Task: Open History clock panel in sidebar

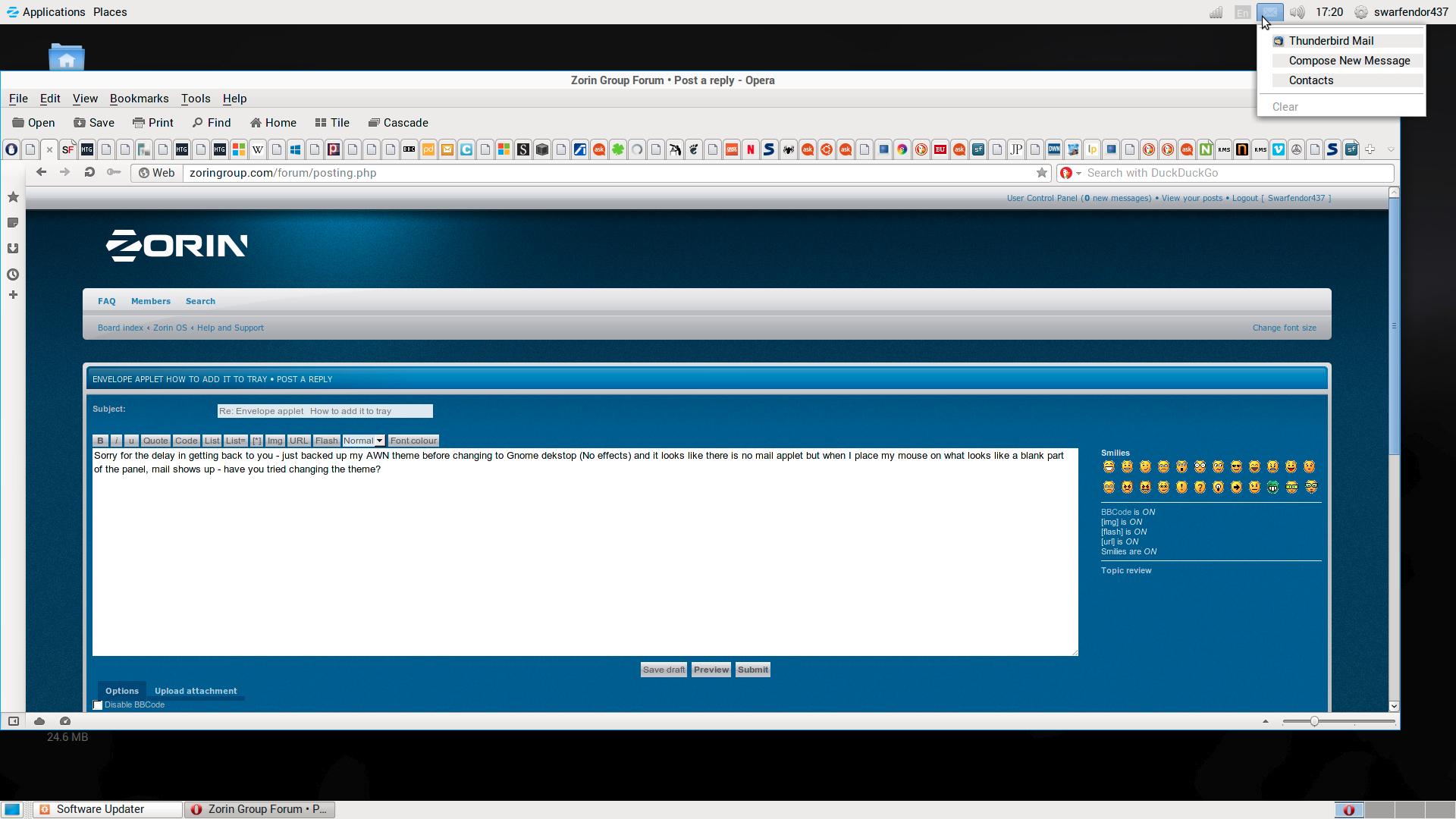Action: point(13,275)
